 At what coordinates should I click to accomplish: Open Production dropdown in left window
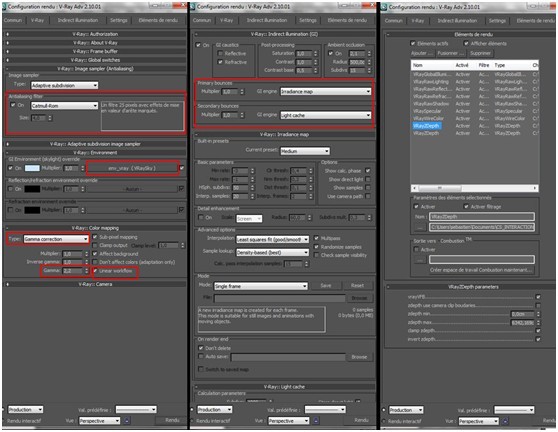[x=26, y=410]
